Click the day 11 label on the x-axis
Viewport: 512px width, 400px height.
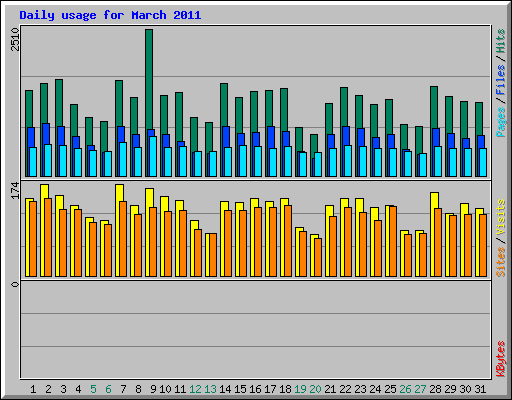click(180, 389)
